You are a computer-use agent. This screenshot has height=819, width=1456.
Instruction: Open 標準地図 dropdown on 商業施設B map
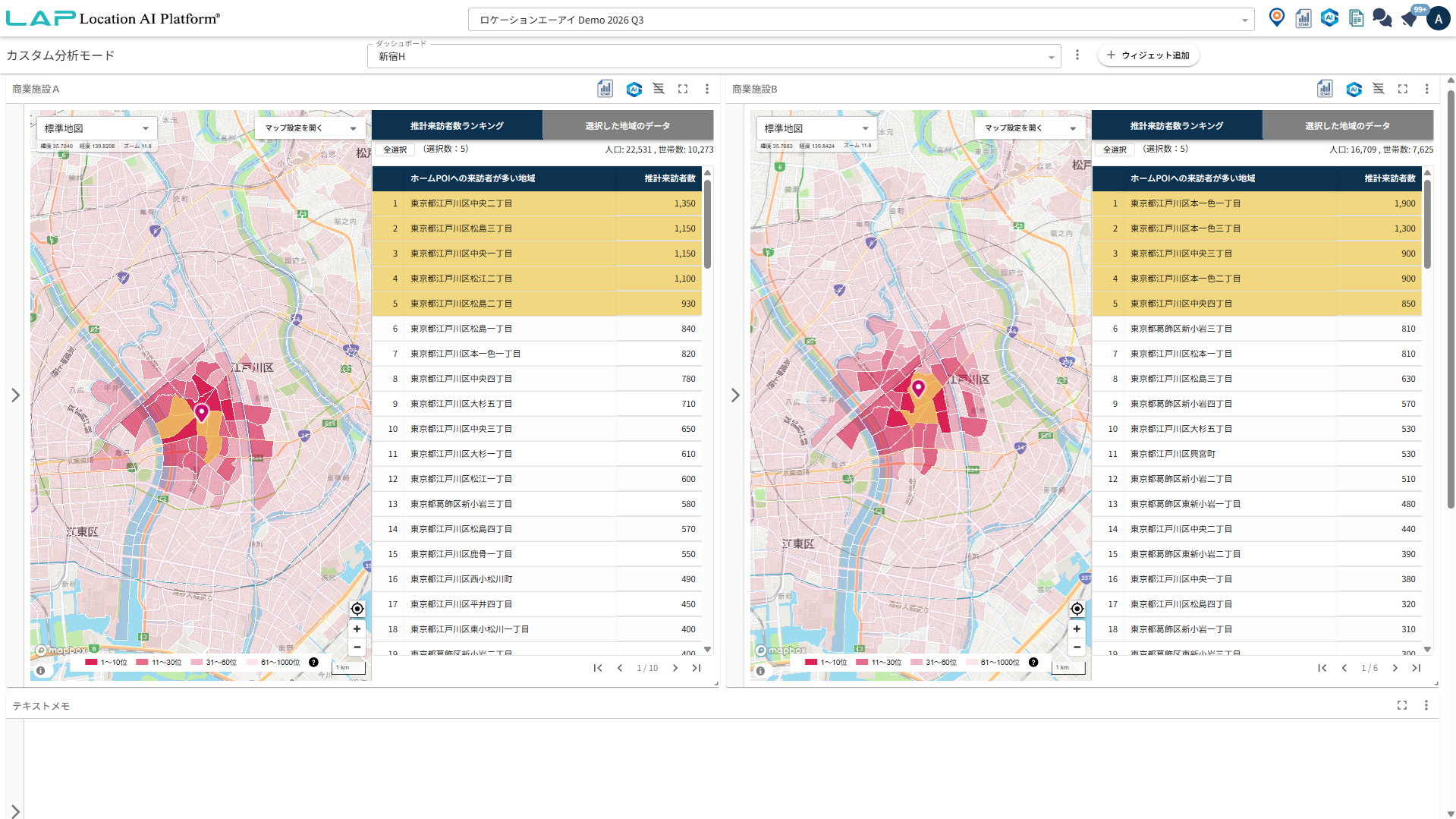click(x=816, y=128)
